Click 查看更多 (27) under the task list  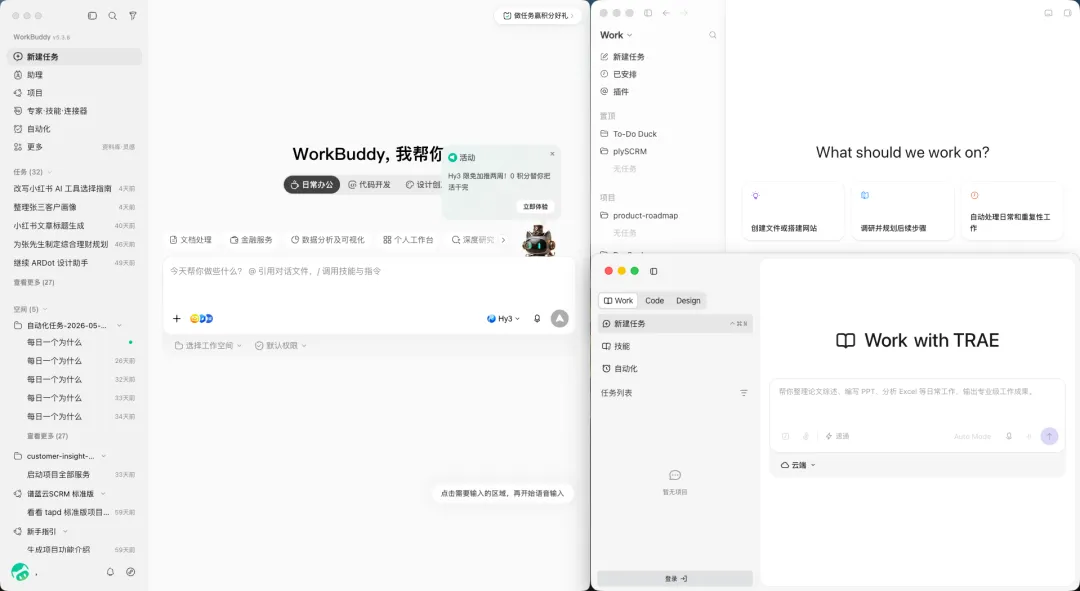(x=34, y=282)
